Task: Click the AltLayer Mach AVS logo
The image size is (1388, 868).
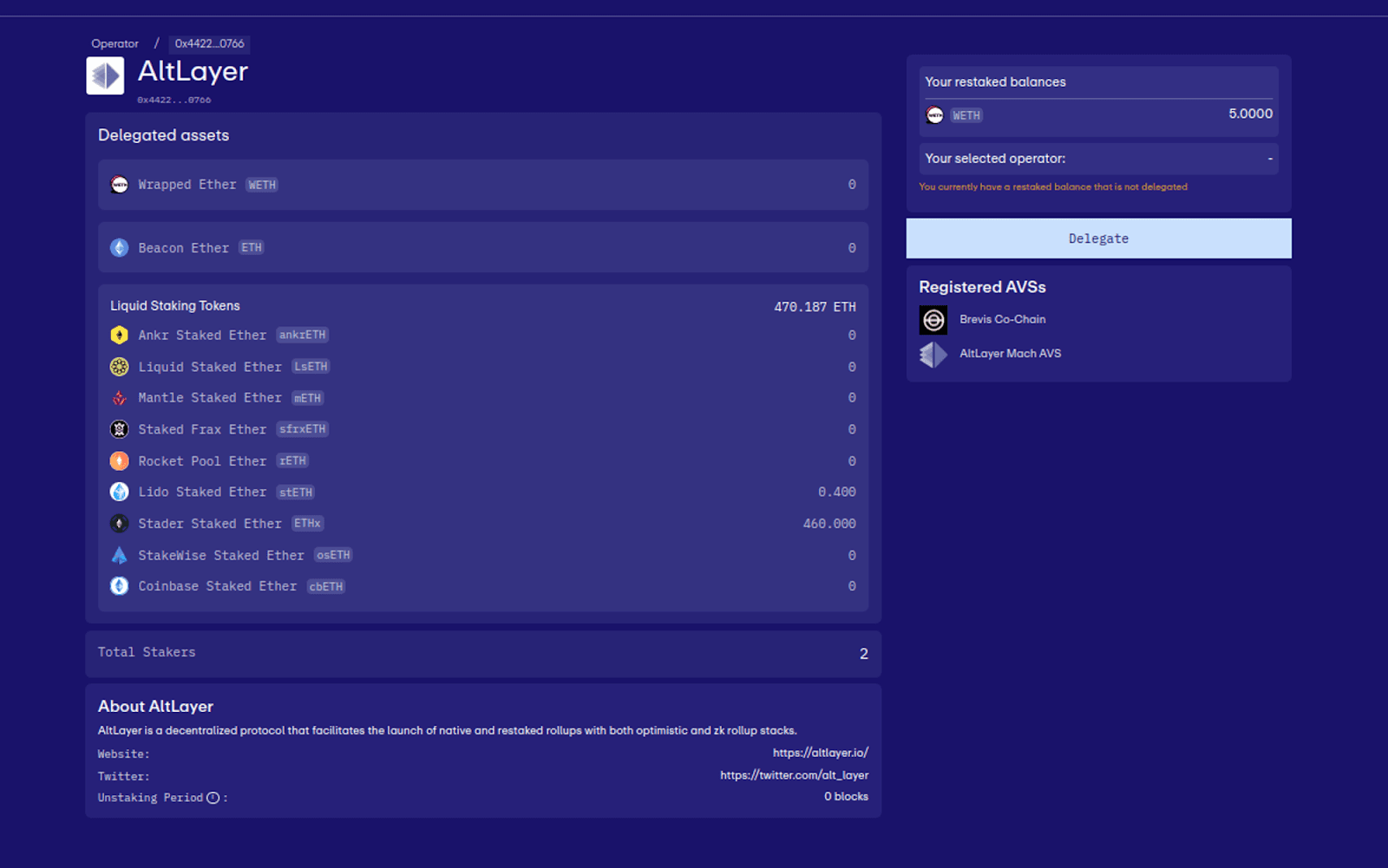Action: pos(933,354)
